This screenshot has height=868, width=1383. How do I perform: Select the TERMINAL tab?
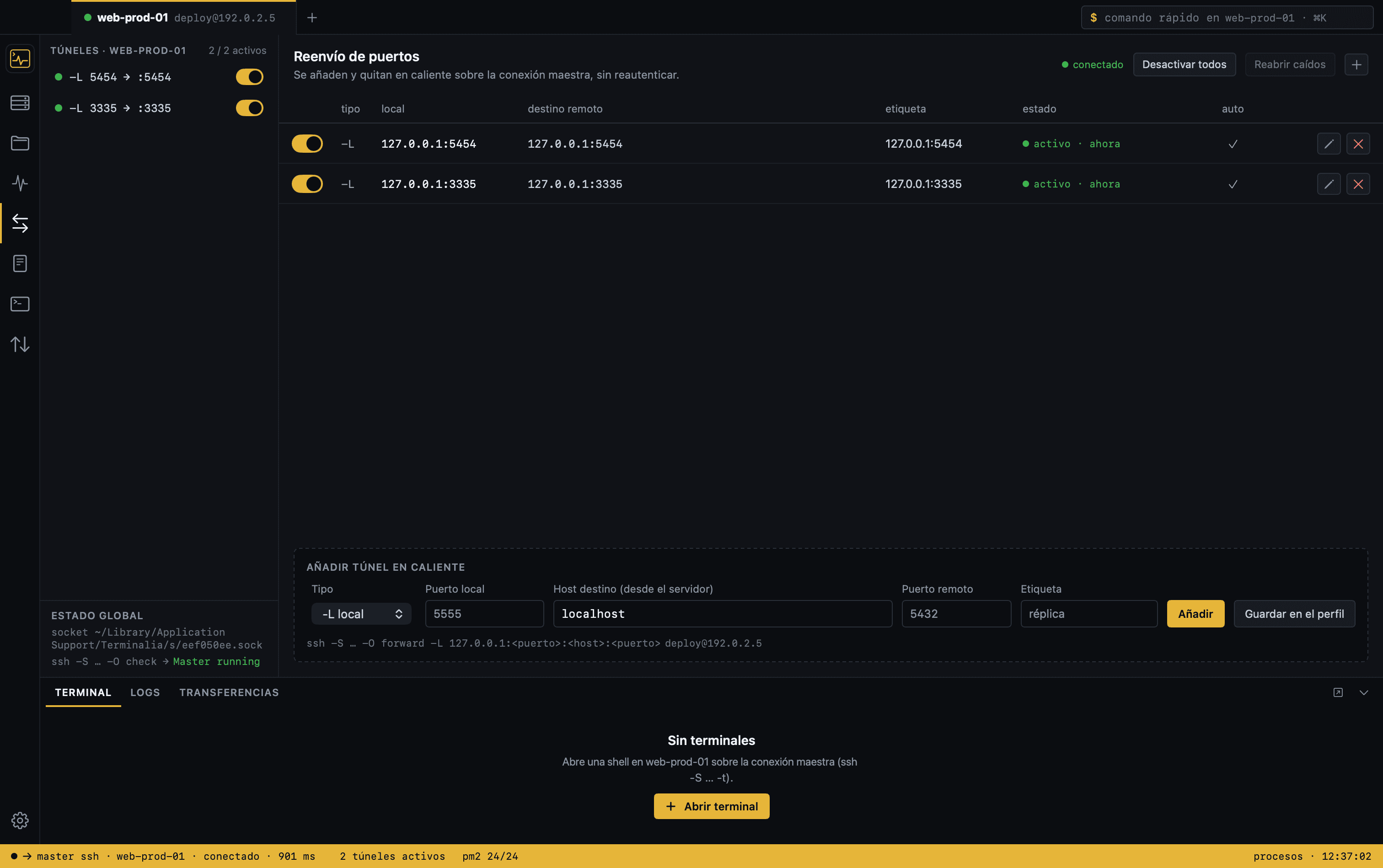click(x=83, y=692)
